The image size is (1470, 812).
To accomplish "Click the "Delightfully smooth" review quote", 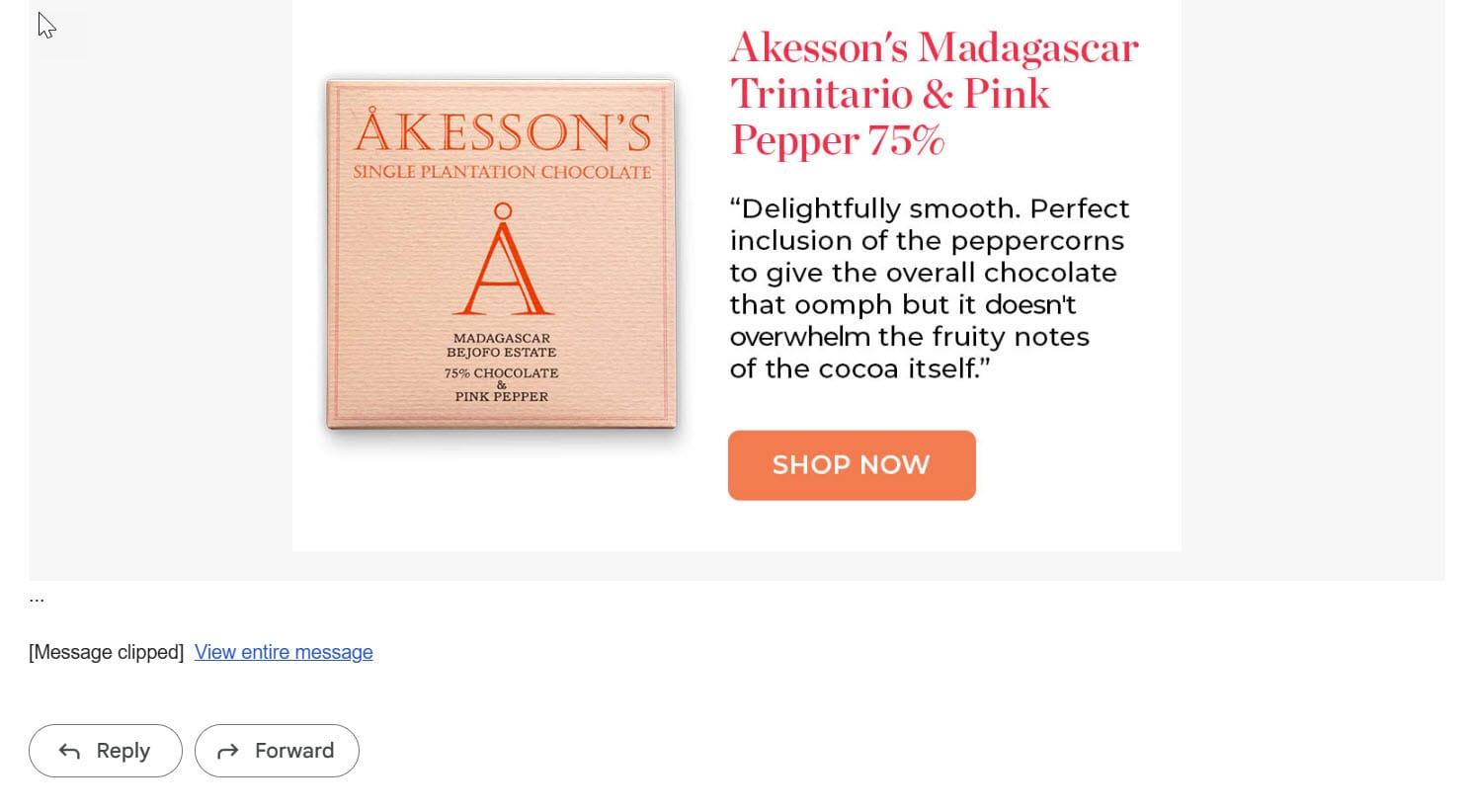I will [x=929, y=288].
